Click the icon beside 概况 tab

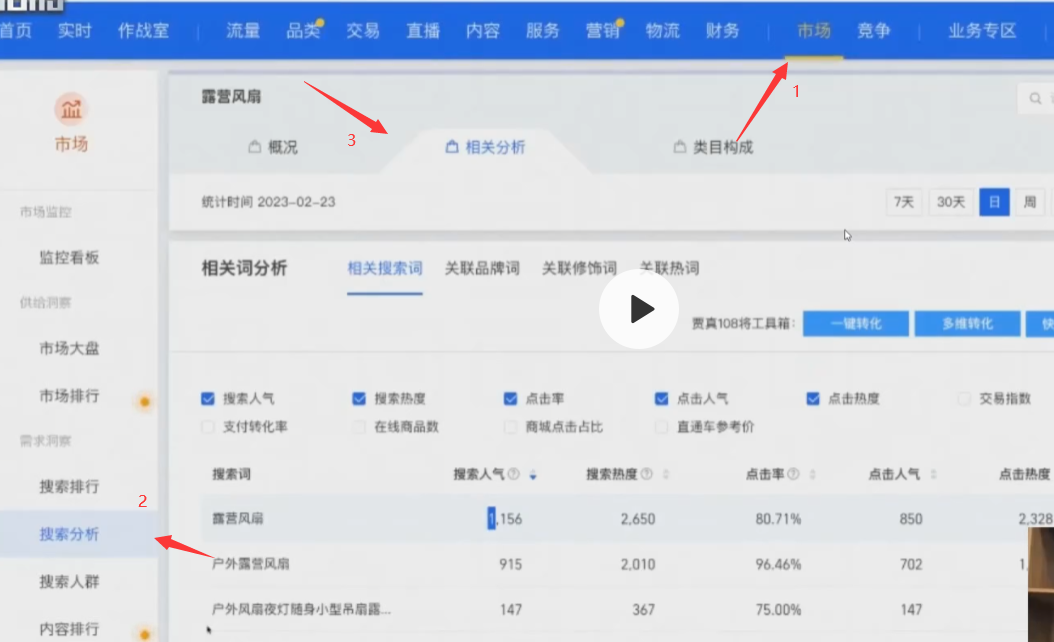click(x=254, y=147)
